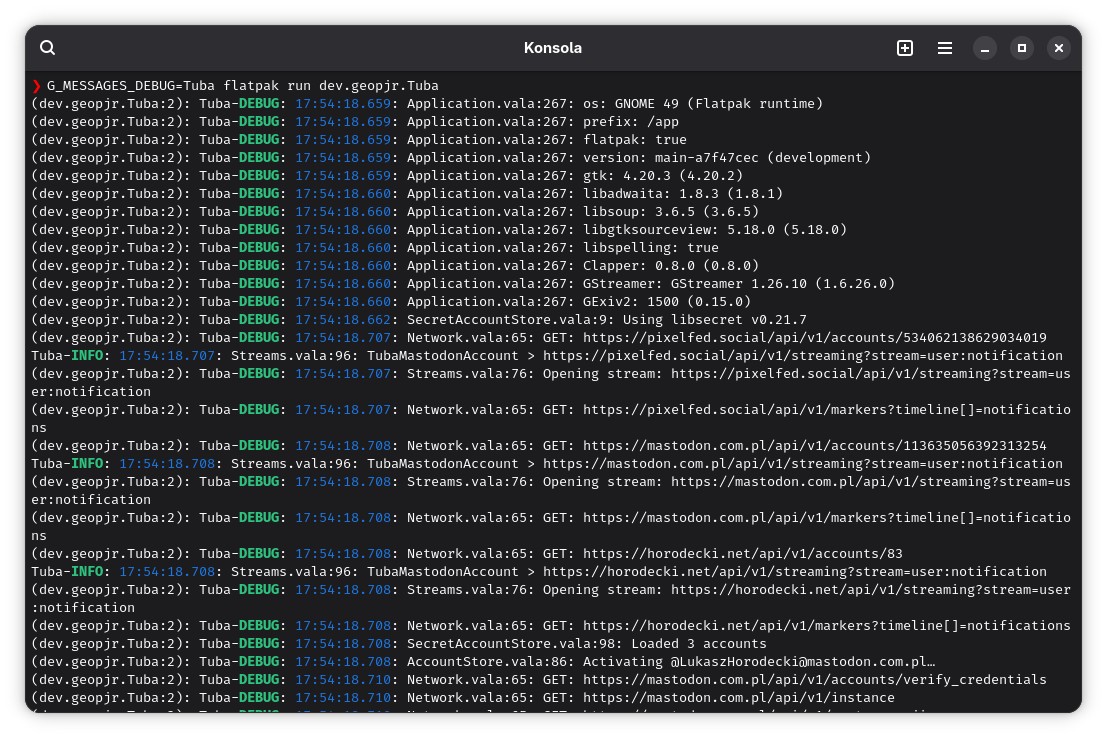Open the horodecki.net markers timeline URL

coord(826,626)
